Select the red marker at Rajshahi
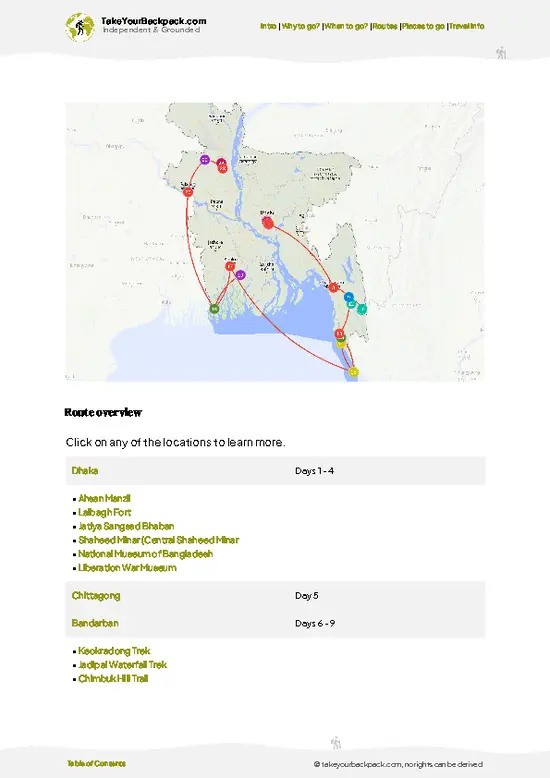Viewport: 550px width, 778px height. (x=188, y=192)
